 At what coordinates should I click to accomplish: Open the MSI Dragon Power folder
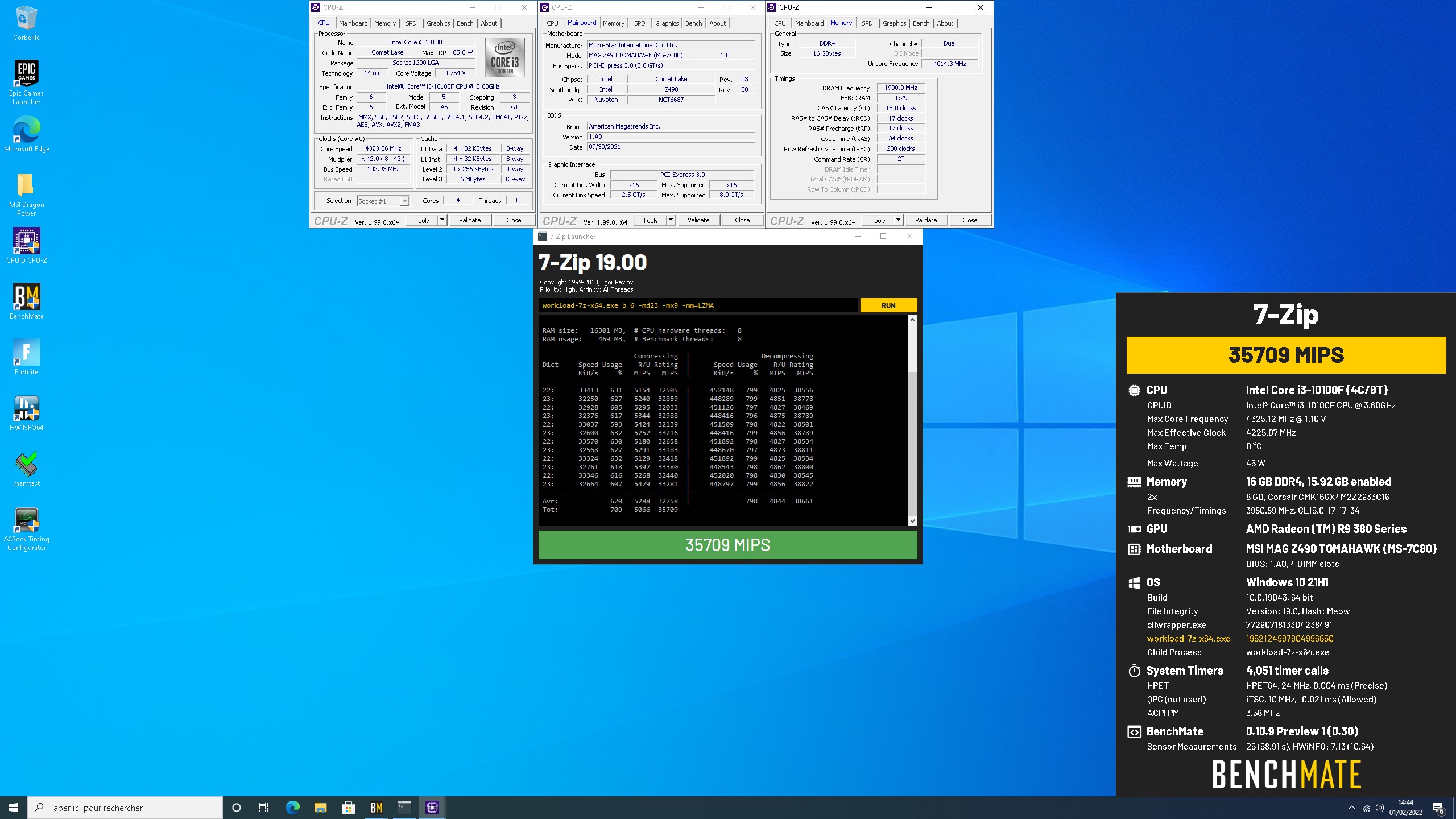click(26, 195)
